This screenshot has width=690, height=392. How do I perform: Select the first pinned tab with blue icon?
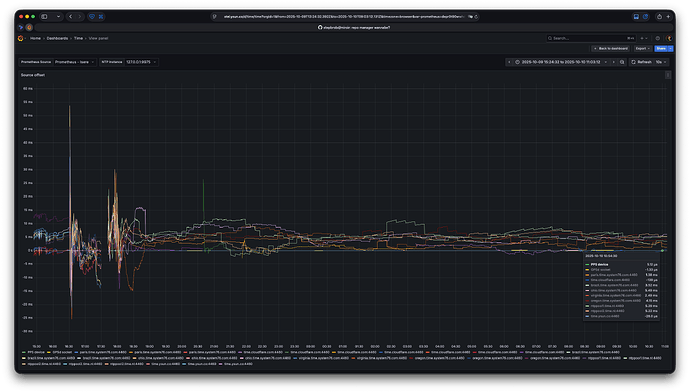pyautogui.click(x=21, y=27)
